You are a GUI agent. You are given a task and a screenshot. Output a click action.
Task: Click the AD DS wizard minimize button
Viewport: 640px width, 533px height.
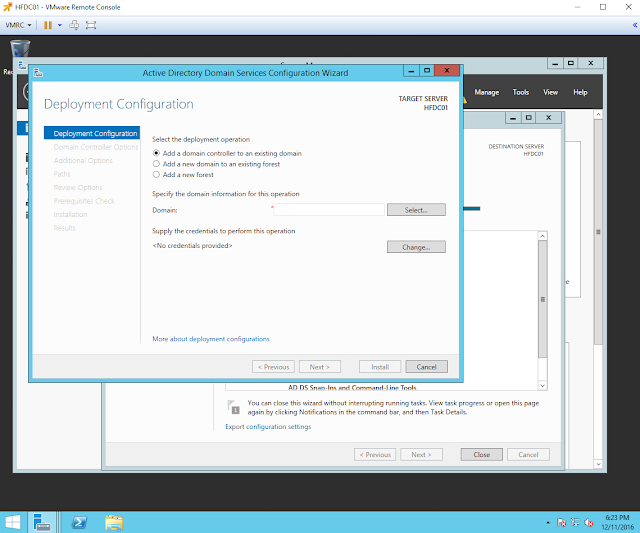[411, 71]
